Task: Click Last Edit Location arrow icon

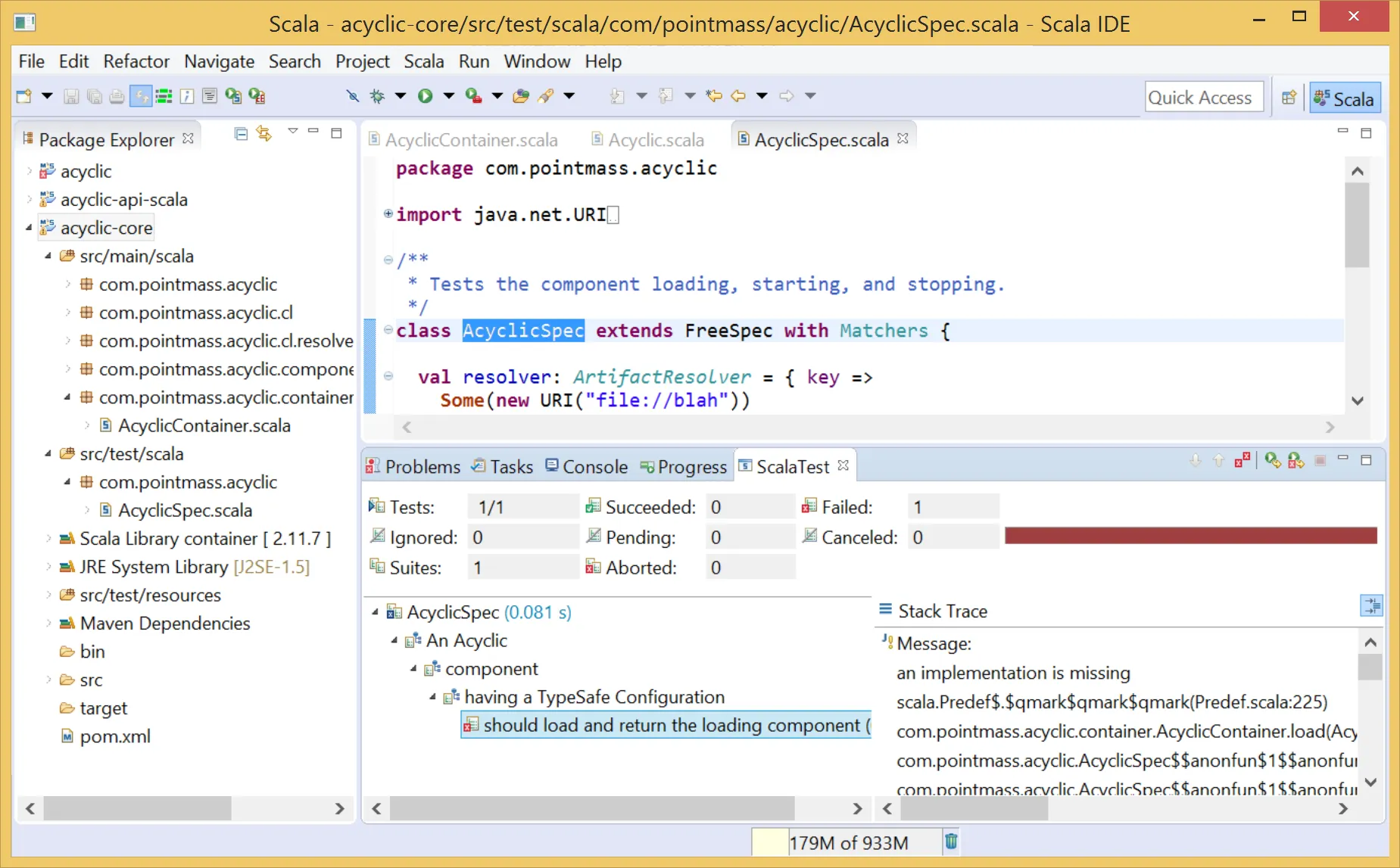Action: 713,96
